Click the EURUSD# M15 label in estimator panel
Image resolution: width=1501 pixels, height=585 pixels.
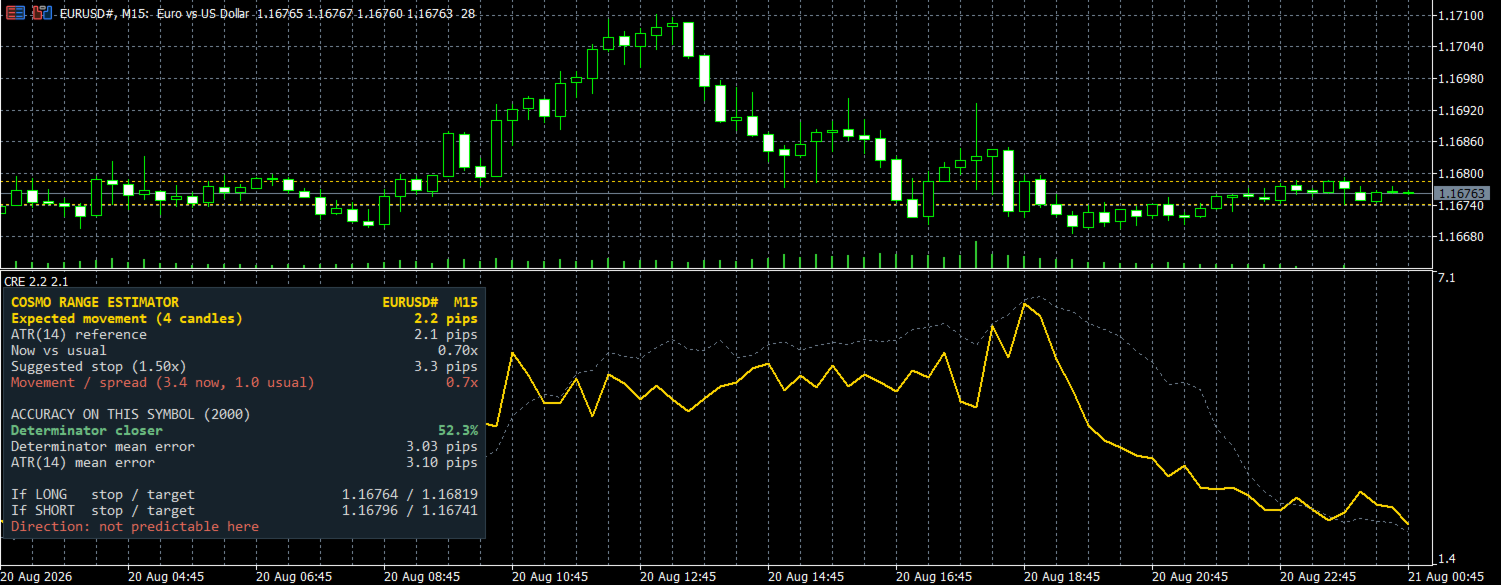coord(430,302)
